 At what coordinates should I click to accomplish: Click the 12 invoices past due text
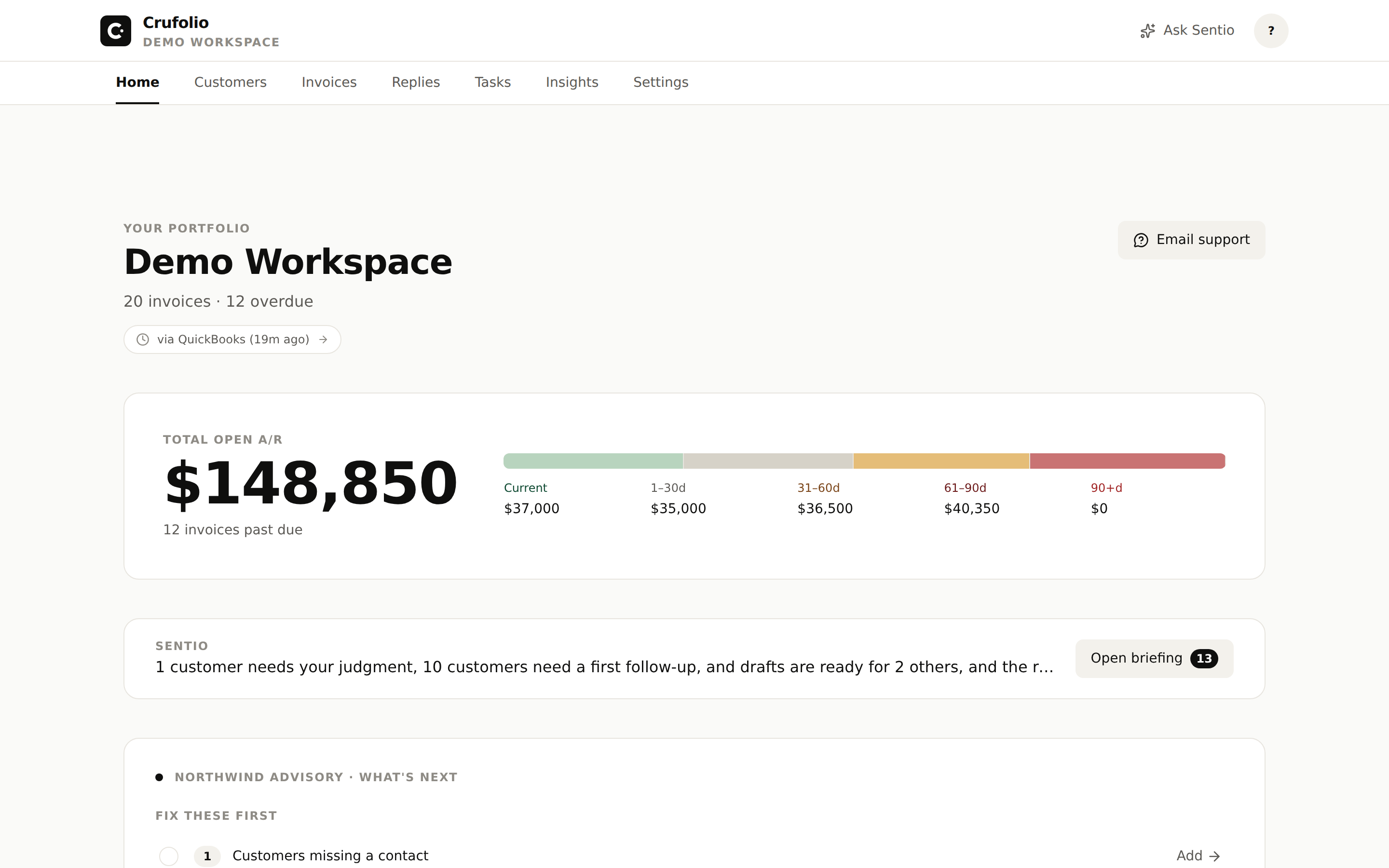232,530
